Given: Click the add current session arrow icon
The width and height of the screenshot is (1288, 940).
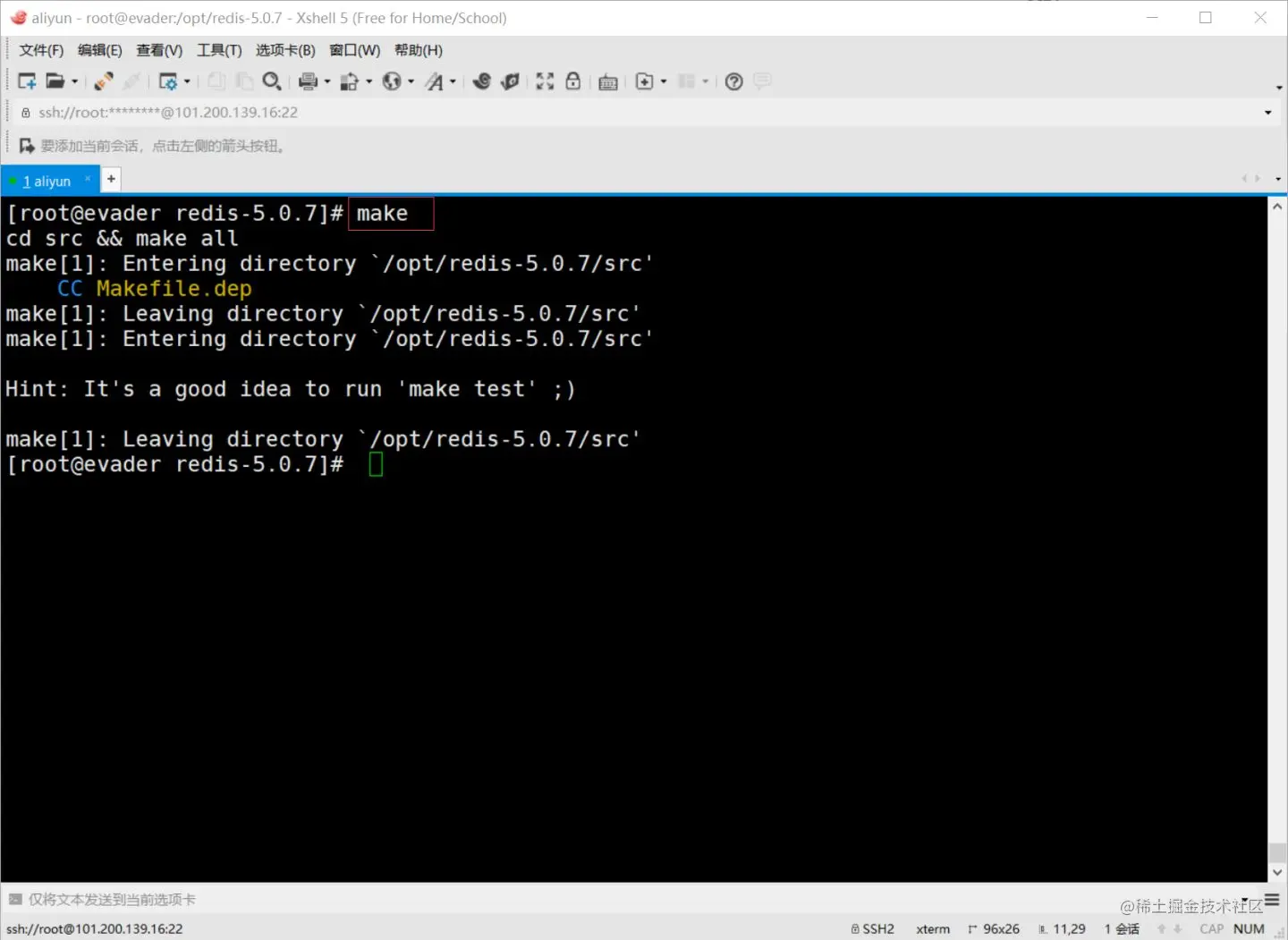Looking at the screenshot, I should point(27,146).
